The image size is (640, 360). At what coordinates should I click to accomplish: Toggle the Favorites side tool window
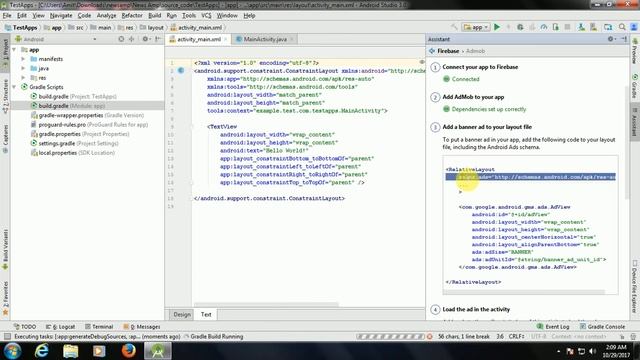5,298
